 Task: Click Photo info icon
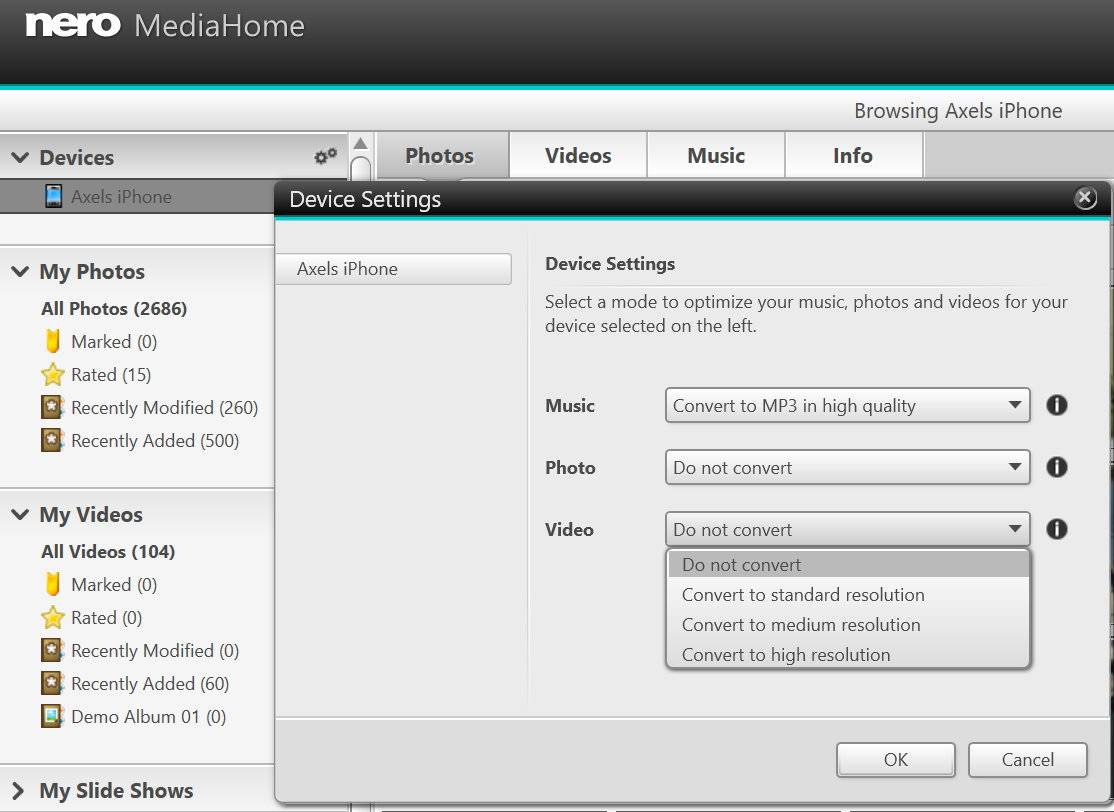[1056, 467]
